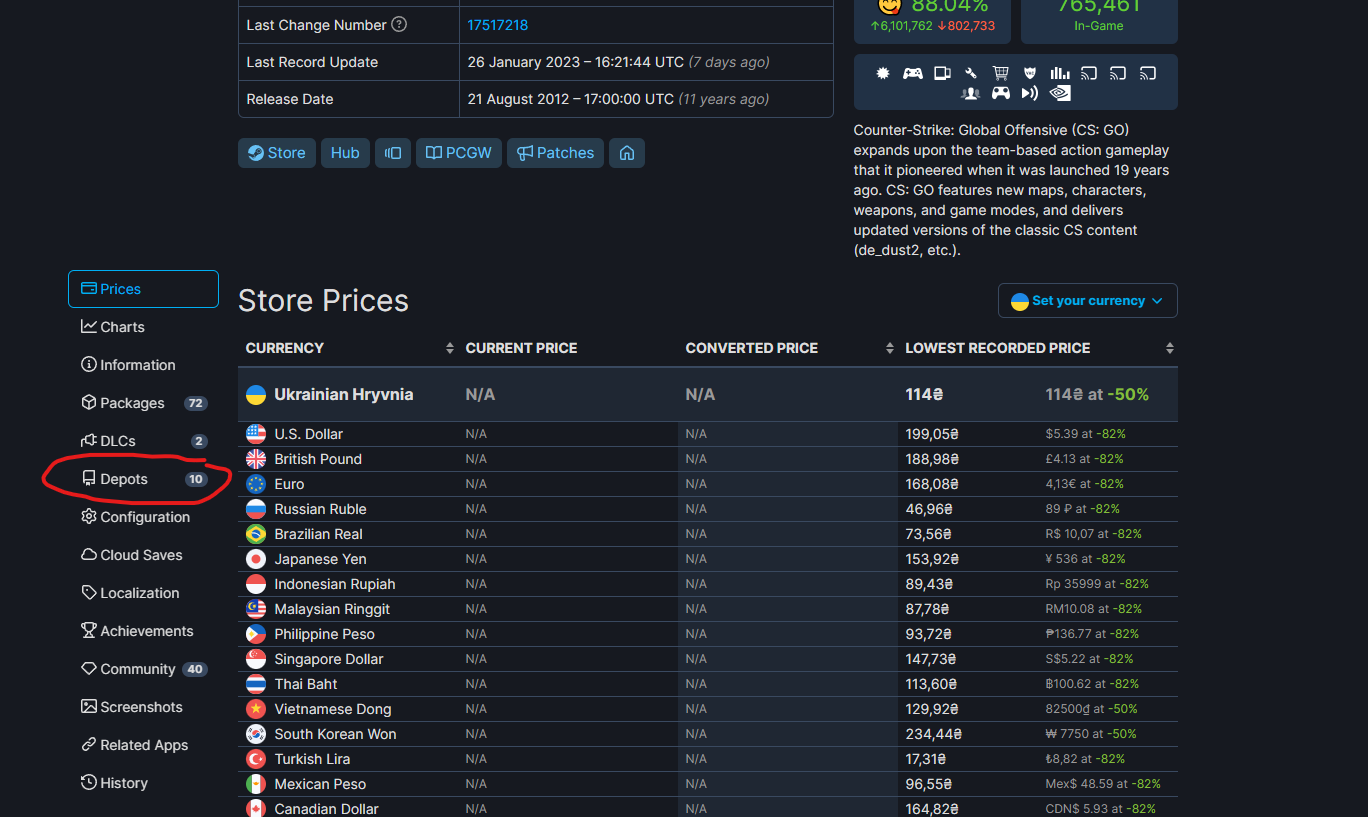Click the Philippine Peso currency name

(325, 634)
